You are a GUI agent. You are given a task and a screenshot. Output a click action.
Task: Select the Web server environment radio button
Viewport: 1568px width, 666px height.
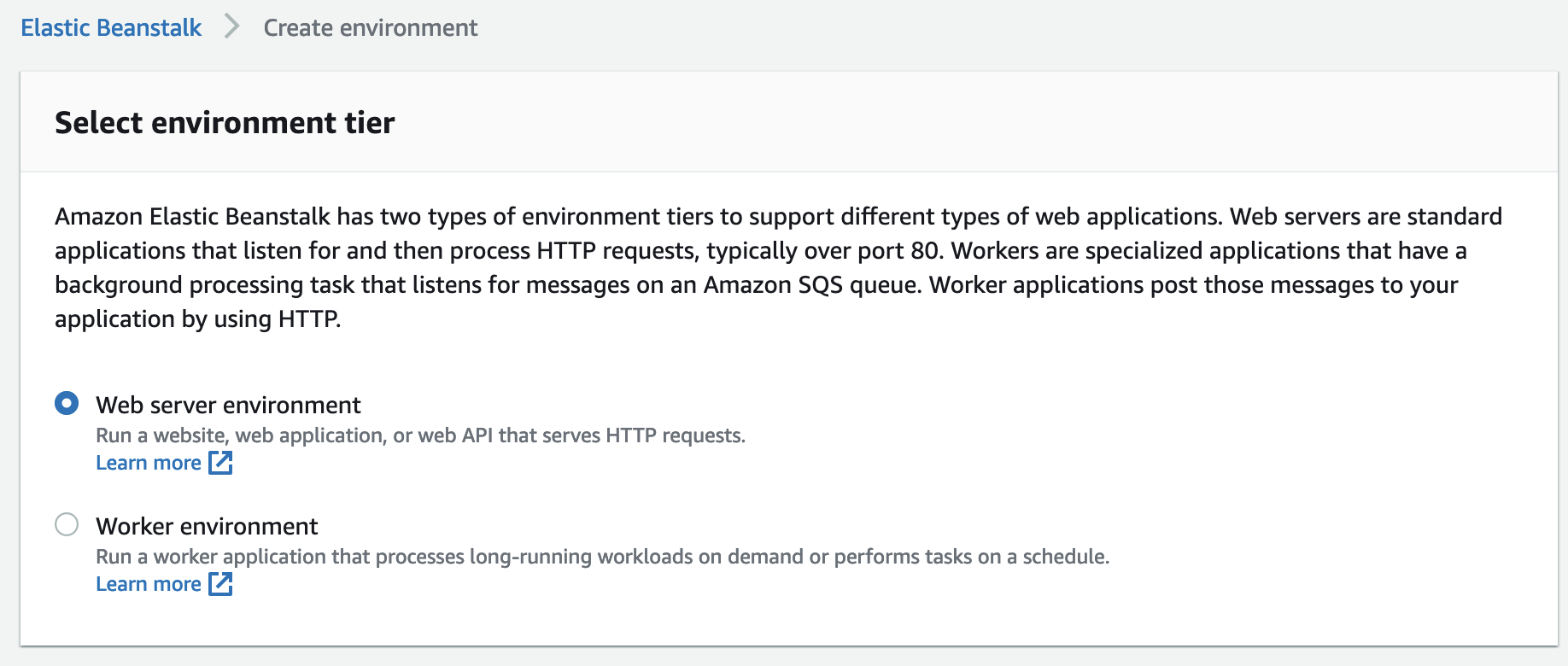pos(67,403)
